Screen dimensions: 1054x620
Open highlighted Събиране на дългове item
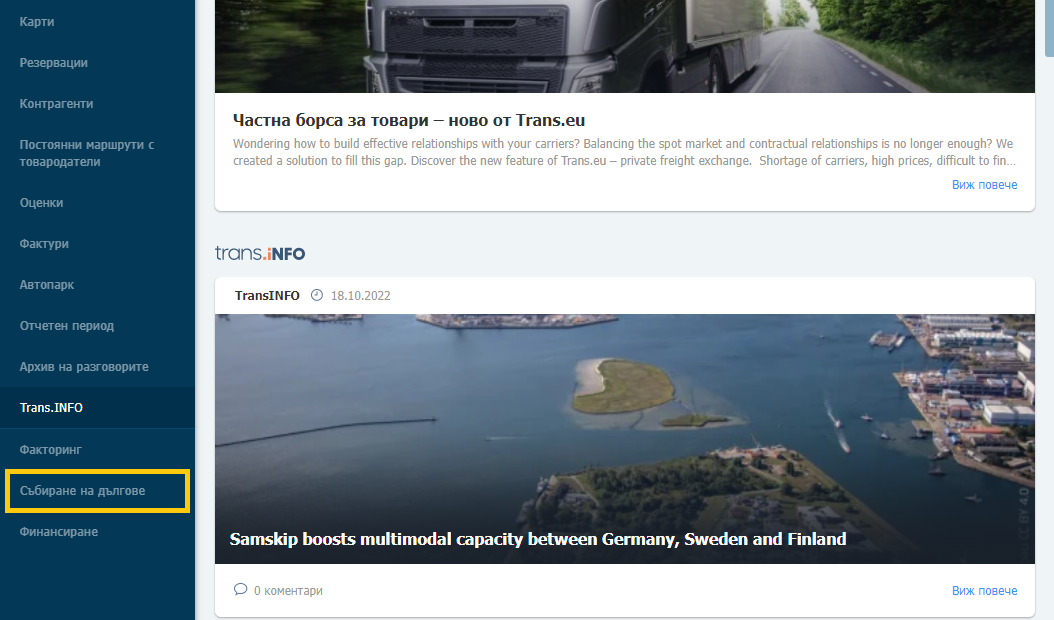97,491
